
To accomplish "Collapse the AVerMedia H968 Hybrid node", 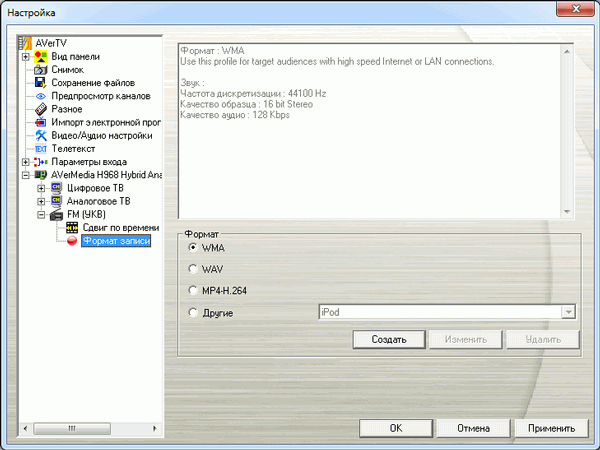I will coord(25,175).
